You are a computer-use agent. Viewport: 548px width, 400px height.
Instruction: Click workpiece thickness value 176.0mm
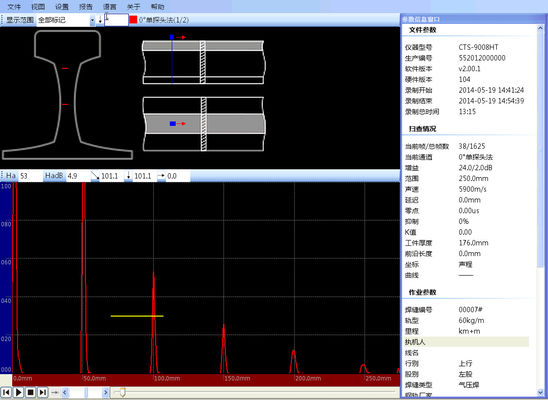473,243
